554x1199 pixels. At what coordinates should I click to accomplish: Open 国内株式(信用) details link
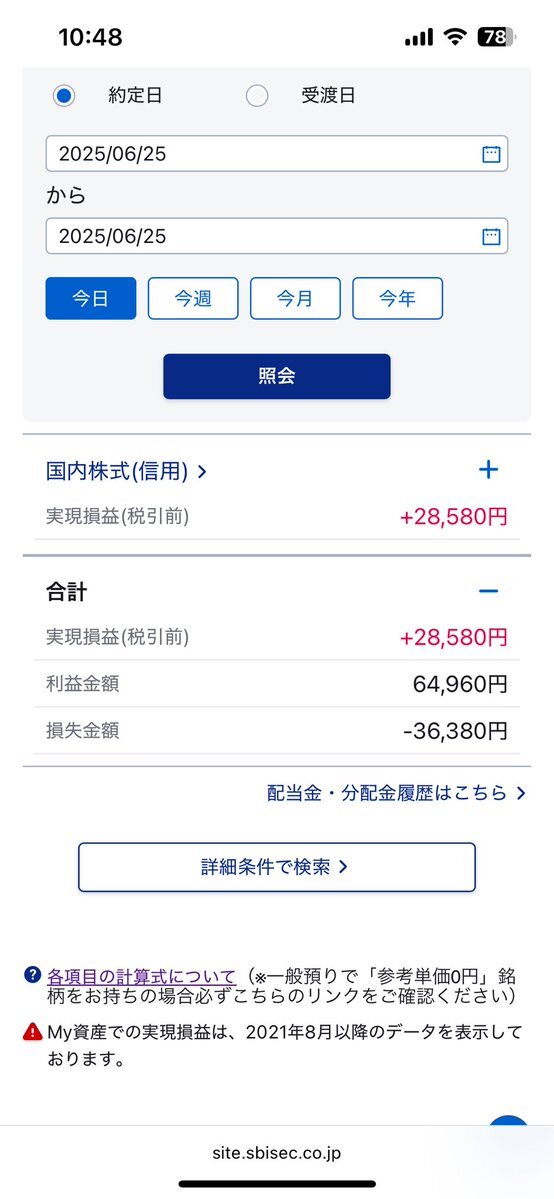pyautogui.click(x=126, y=471)
